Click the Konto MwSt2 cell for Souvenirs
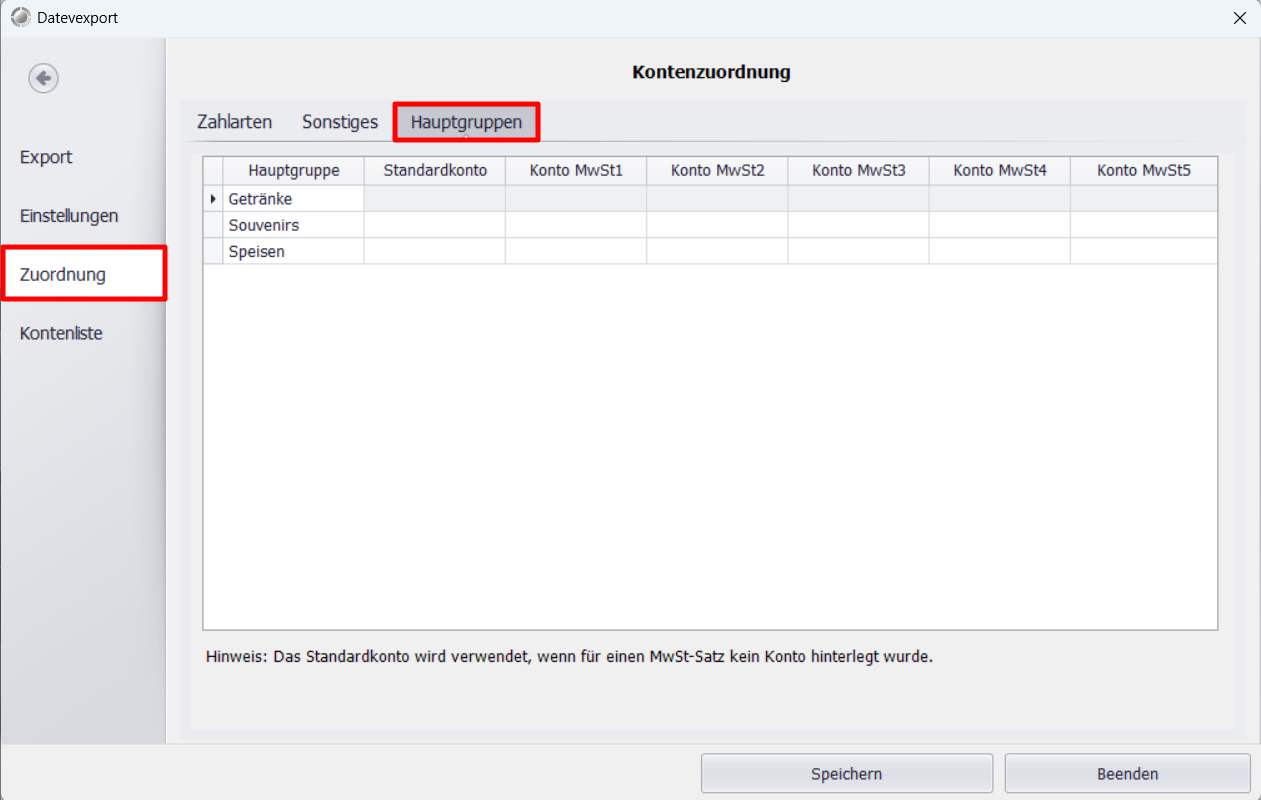The width and height of the screenshot is (1261, 800). click(717, 225)
